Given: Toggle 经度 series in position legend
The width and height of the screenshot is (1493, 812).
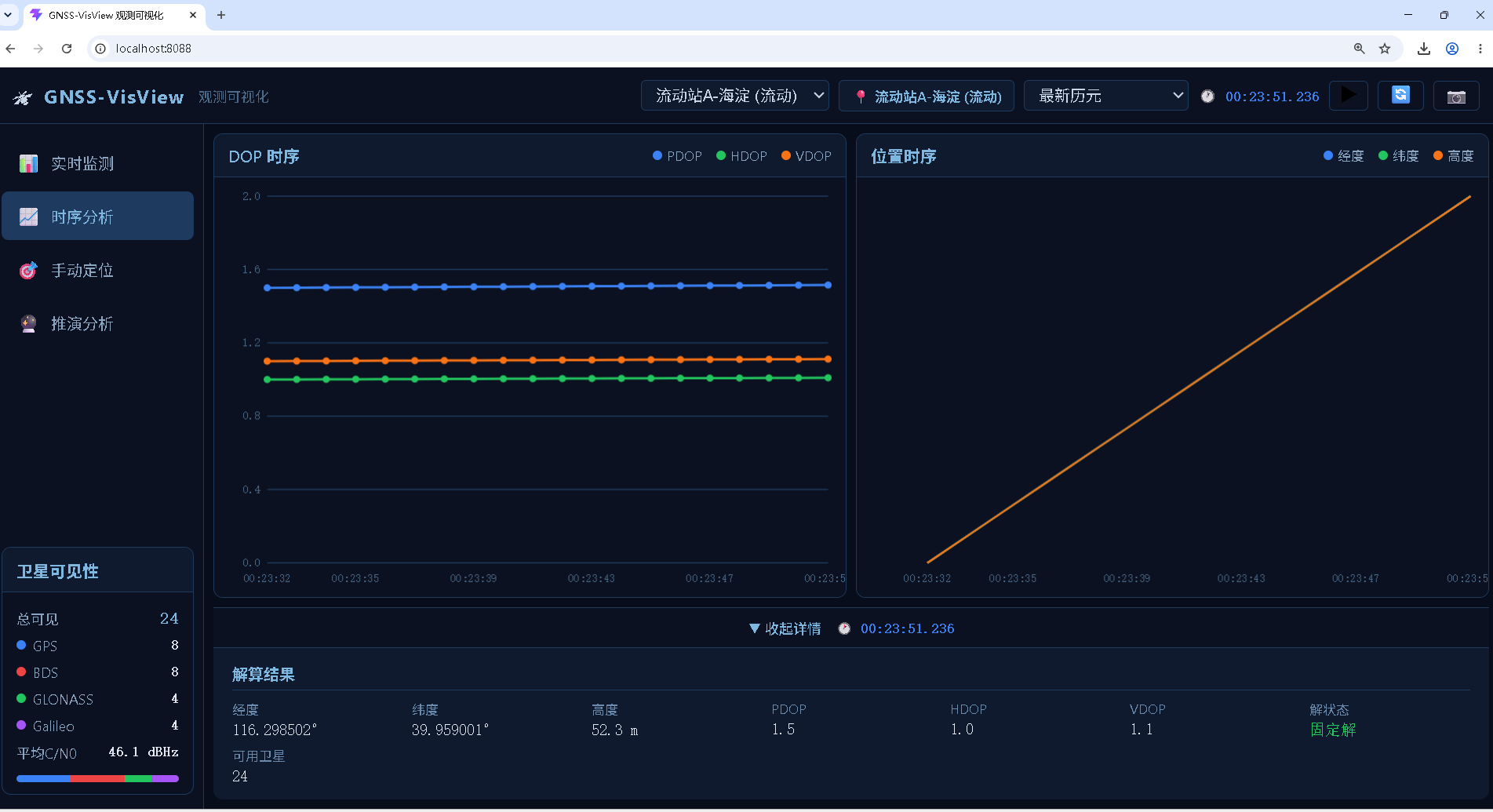Looking at the screenshot, I should 1344,156.
